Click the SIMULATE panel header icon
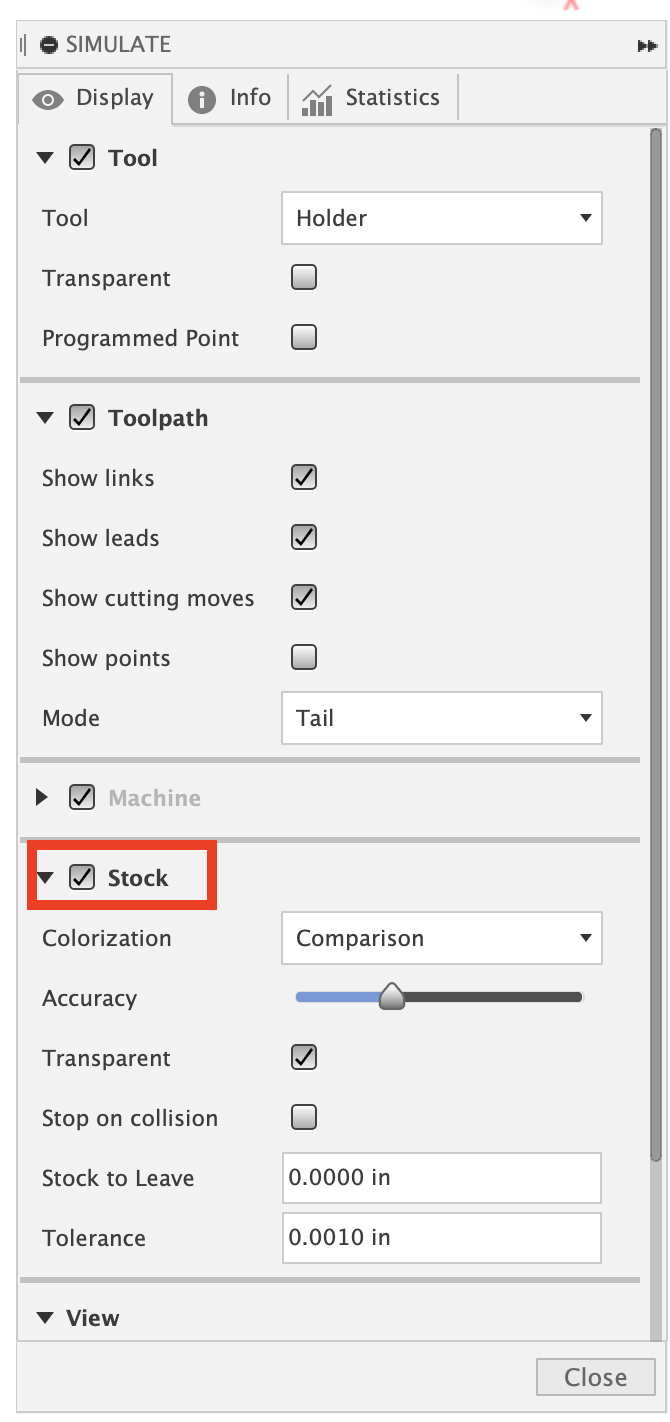Image resolution: width=670 pixels, height=1422 pixels. point(46,44)
